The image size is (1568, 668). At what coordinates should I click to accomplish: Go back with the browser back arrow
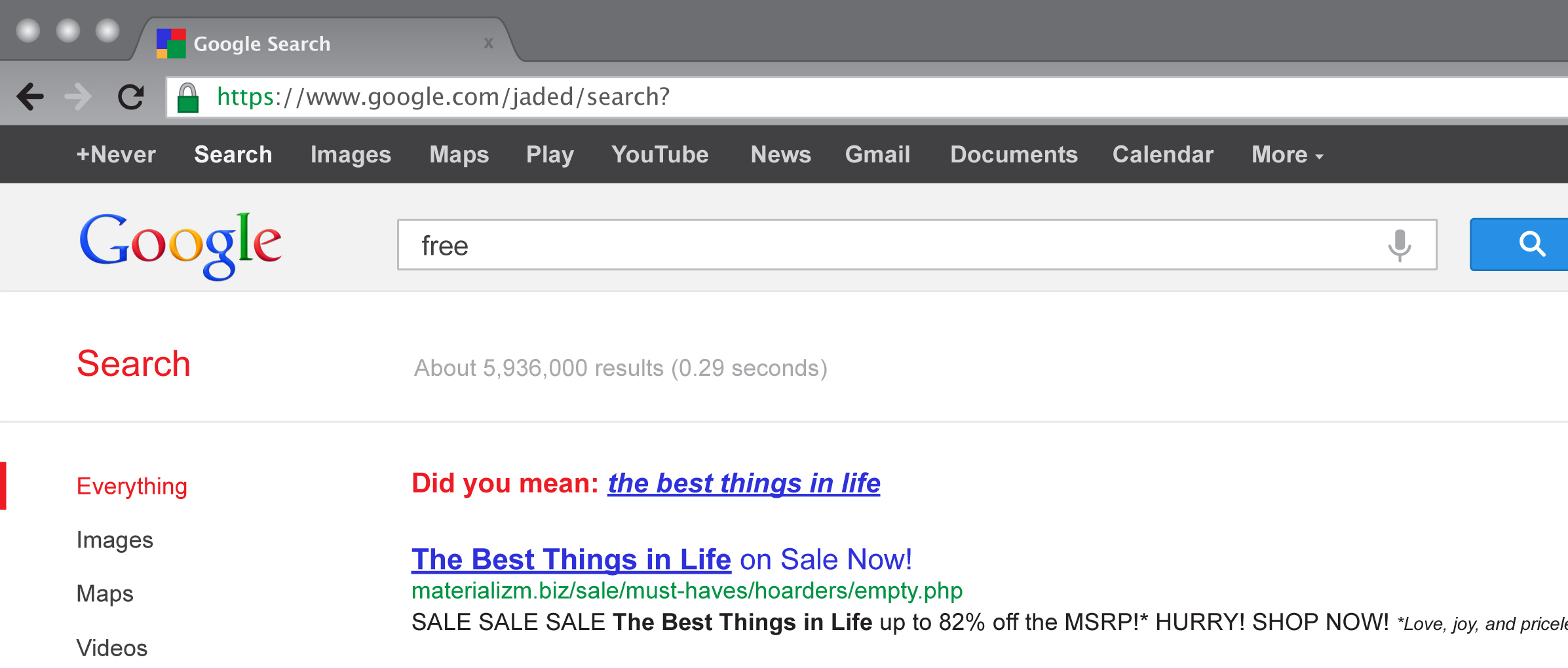tap(30, 97)
